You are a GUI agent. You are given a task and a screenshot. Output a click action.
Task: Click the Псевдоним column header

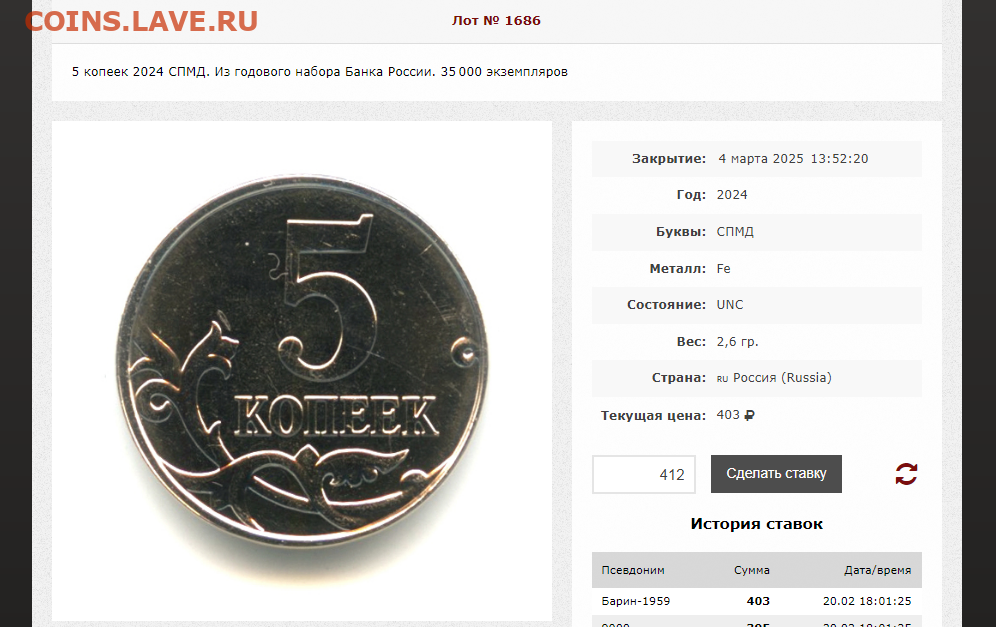(633, 570)
